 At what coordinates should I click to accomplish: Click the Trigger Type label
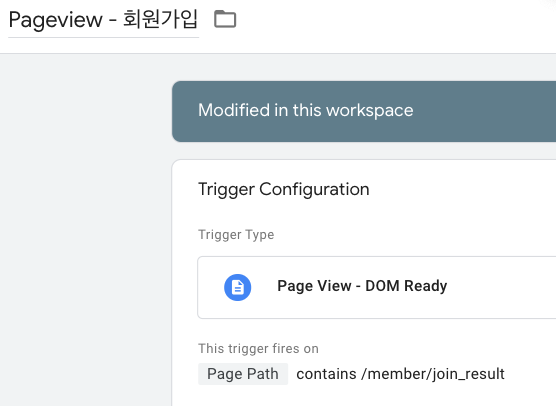(236, 235)
